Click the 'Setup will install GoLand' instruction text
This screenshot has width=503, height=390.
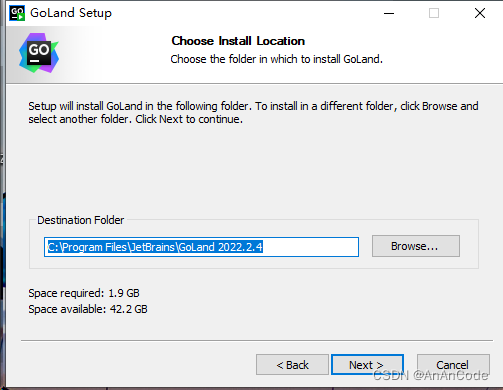(x=253, y=112)
